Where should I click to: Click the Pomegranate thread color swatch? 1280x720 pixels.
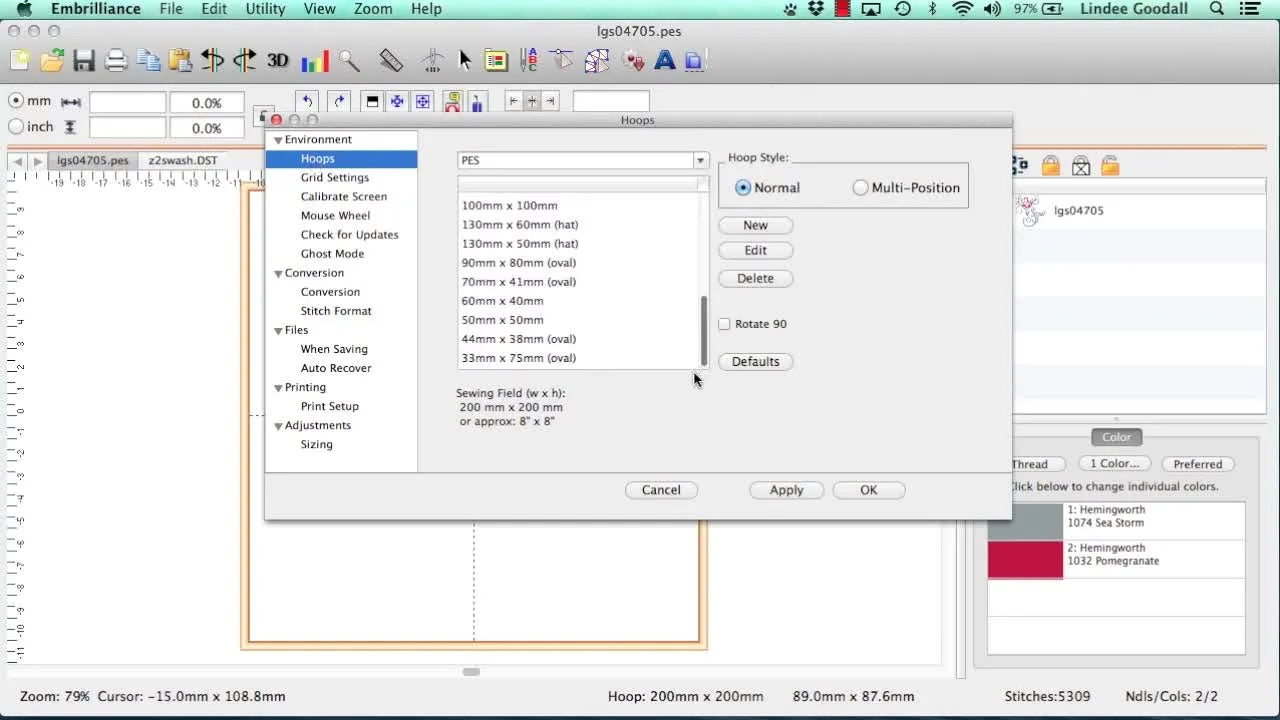click(1023, 560)
